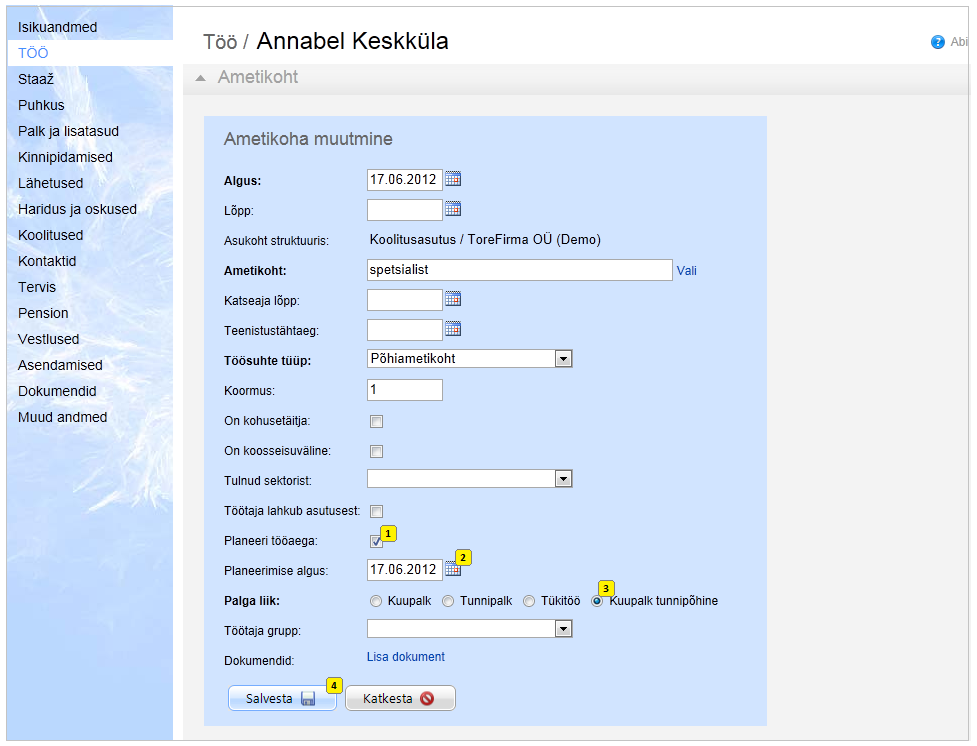Open calendar icon for Katseaja lõpp
The image size is (977, 746).
click(453, 299)
